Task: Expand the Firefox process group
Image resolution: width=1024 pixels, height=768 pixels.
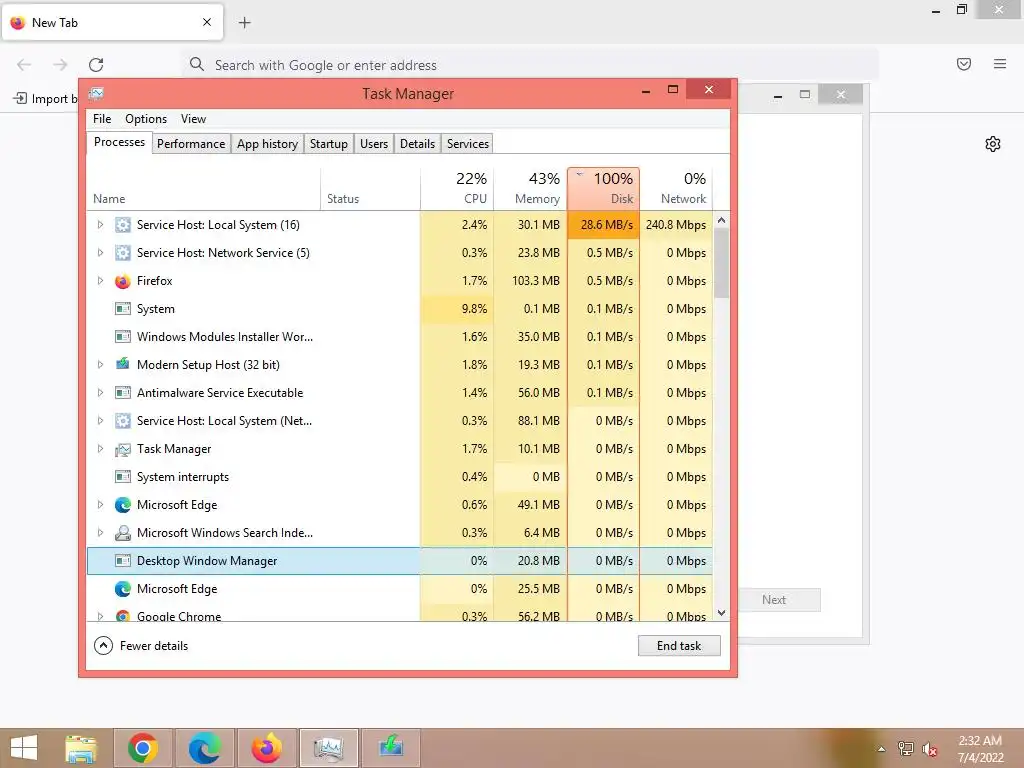Action: coord(100,281)
